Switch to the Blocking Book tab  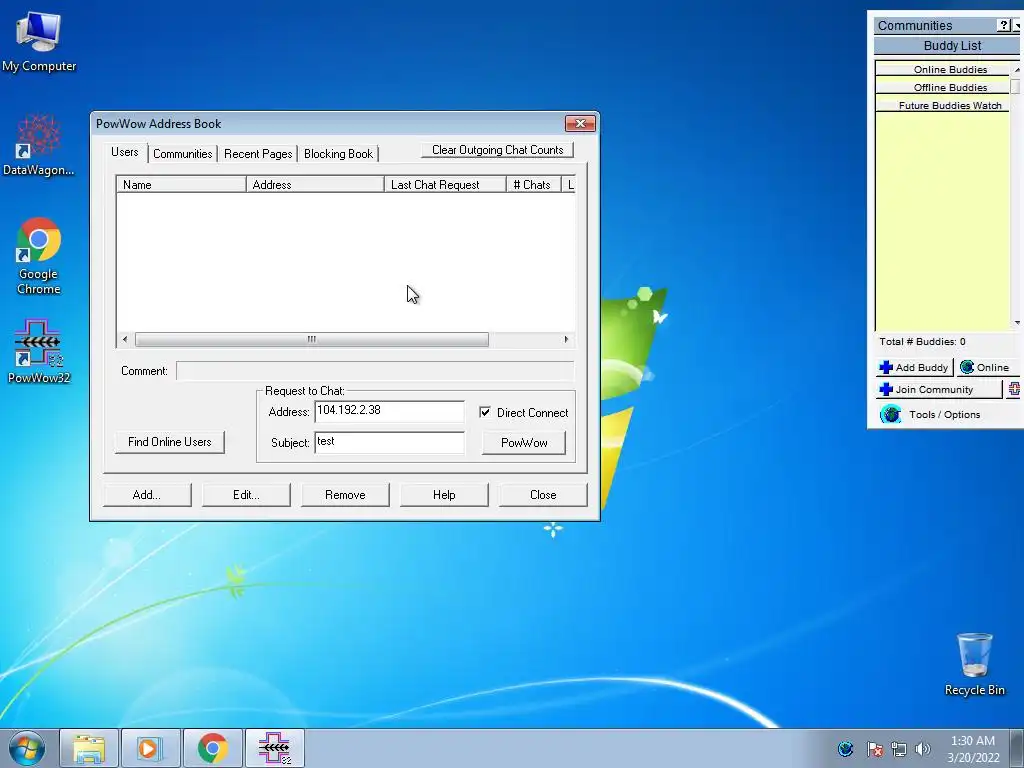pos(338,154)
